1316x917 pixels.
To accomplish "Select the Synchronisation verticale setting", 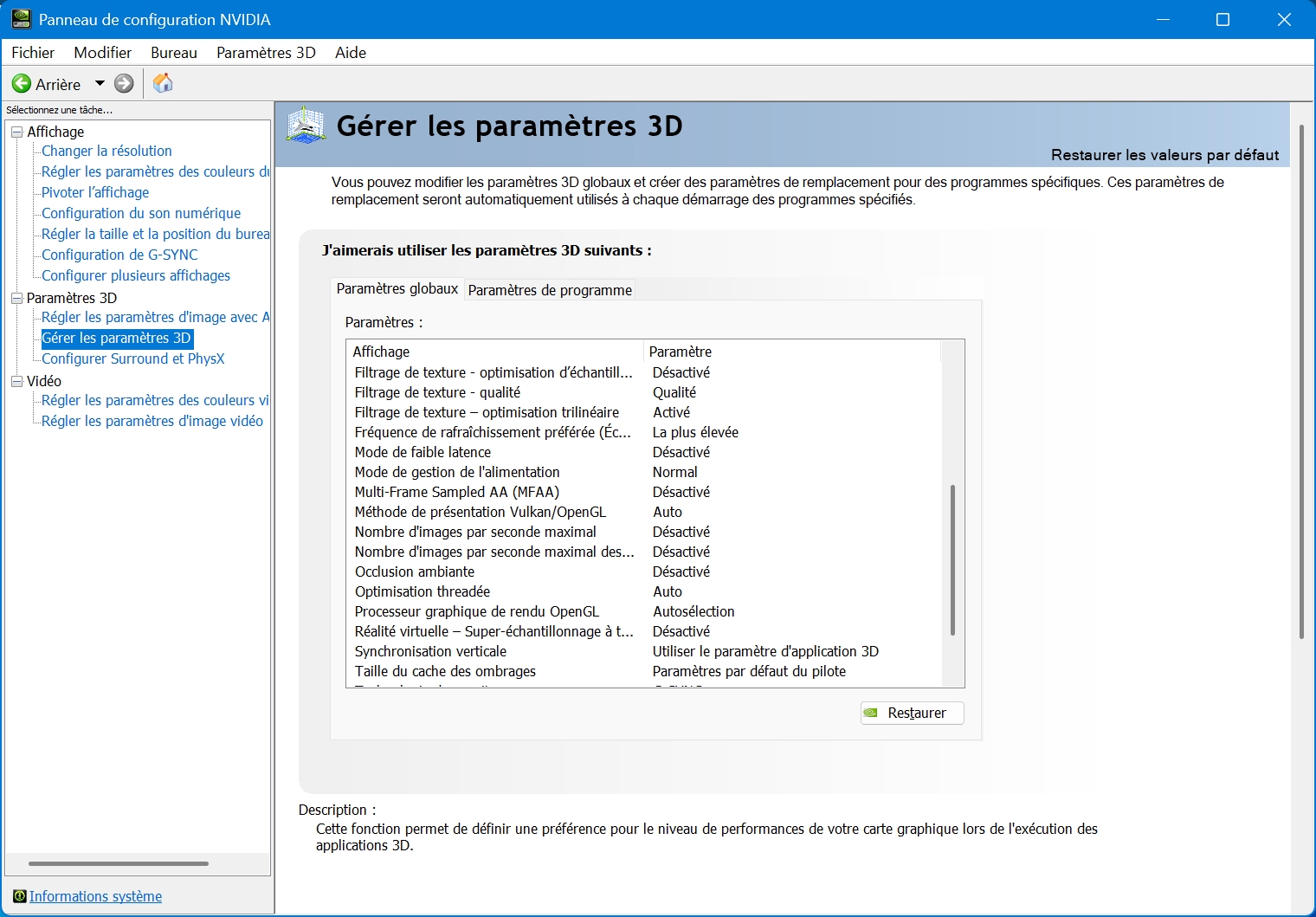I will 642,651.
